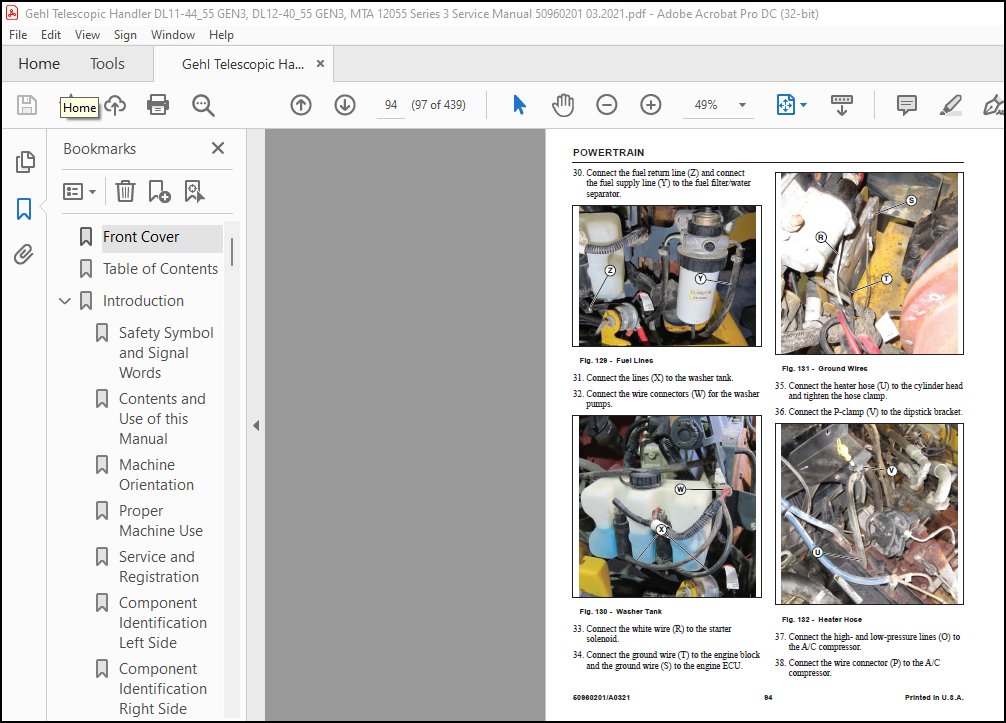
Task: Click the Fig. 130 Washer Tank photo
Action: click(667, 506)
